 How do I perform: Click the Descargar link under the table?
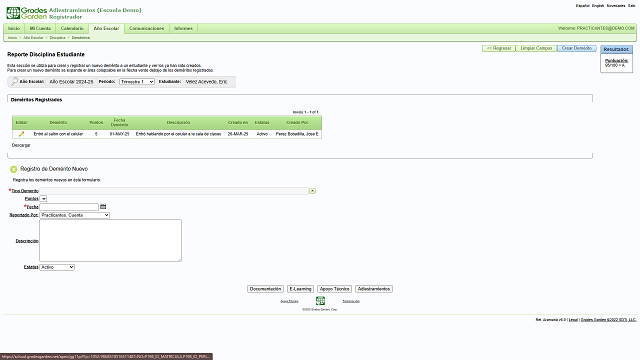[x=21, y=145]
